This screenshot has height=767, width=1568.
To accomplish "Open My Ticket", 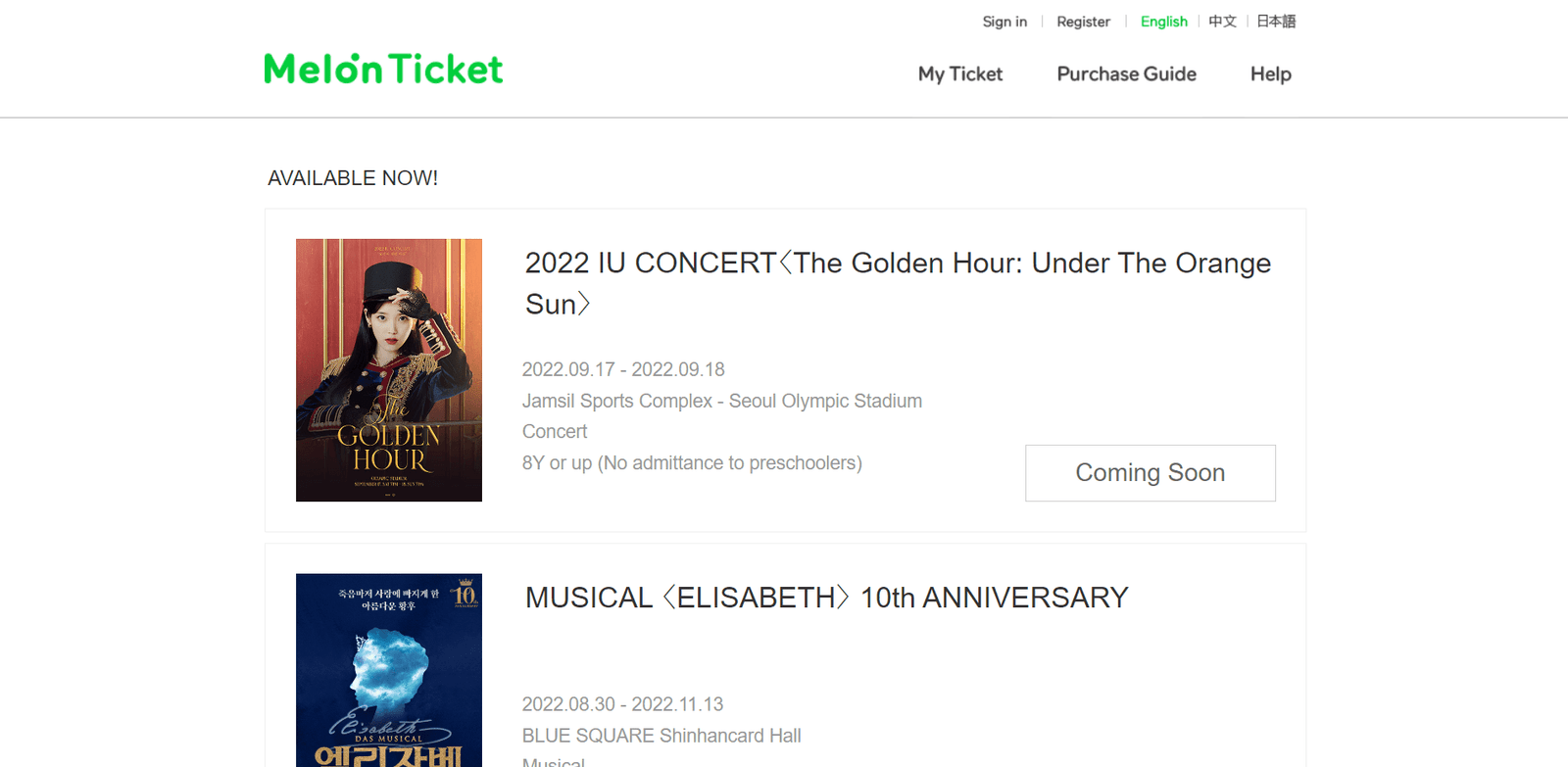I will (959, 73).
